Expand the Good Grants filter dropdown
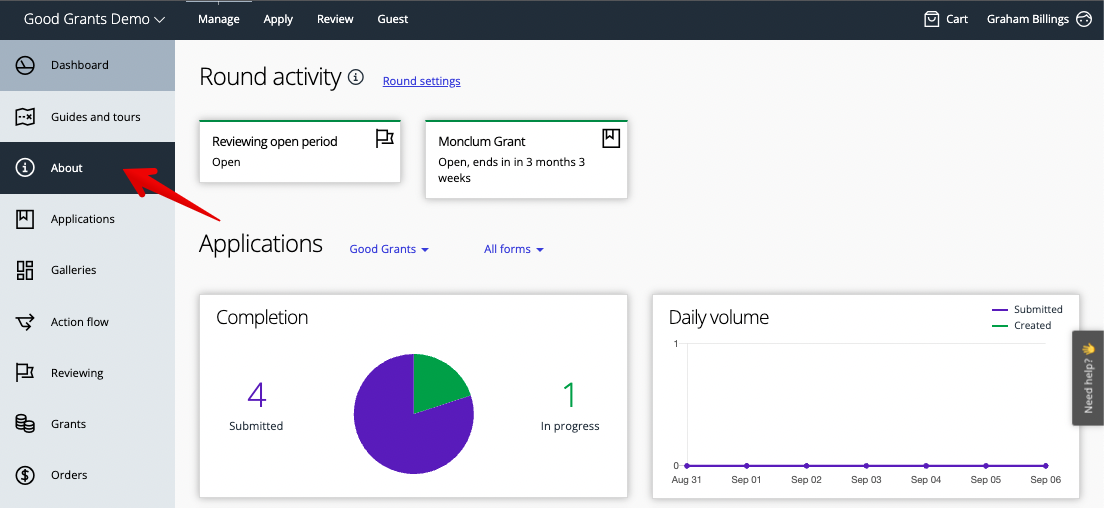The image size is (1104, 508). coord(389,249)
